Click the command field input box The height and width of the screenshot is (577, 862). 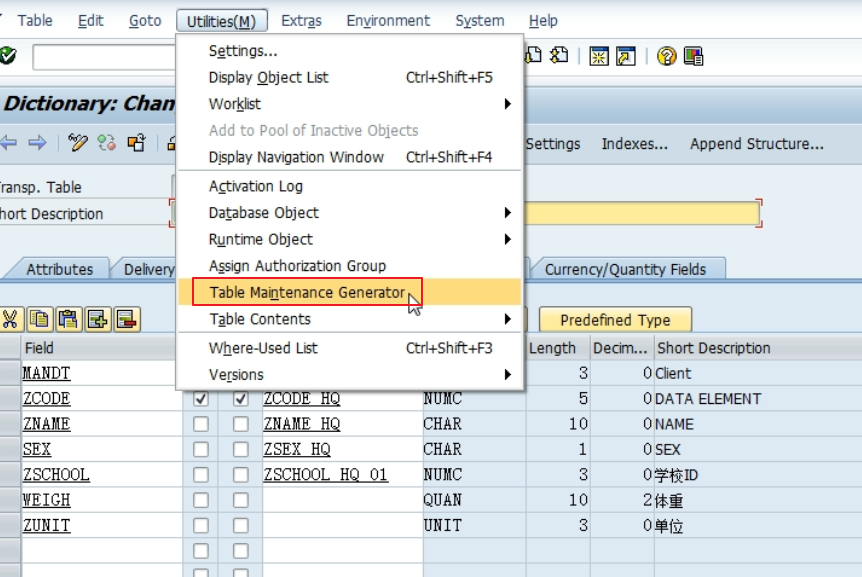[x=104, y=57]
